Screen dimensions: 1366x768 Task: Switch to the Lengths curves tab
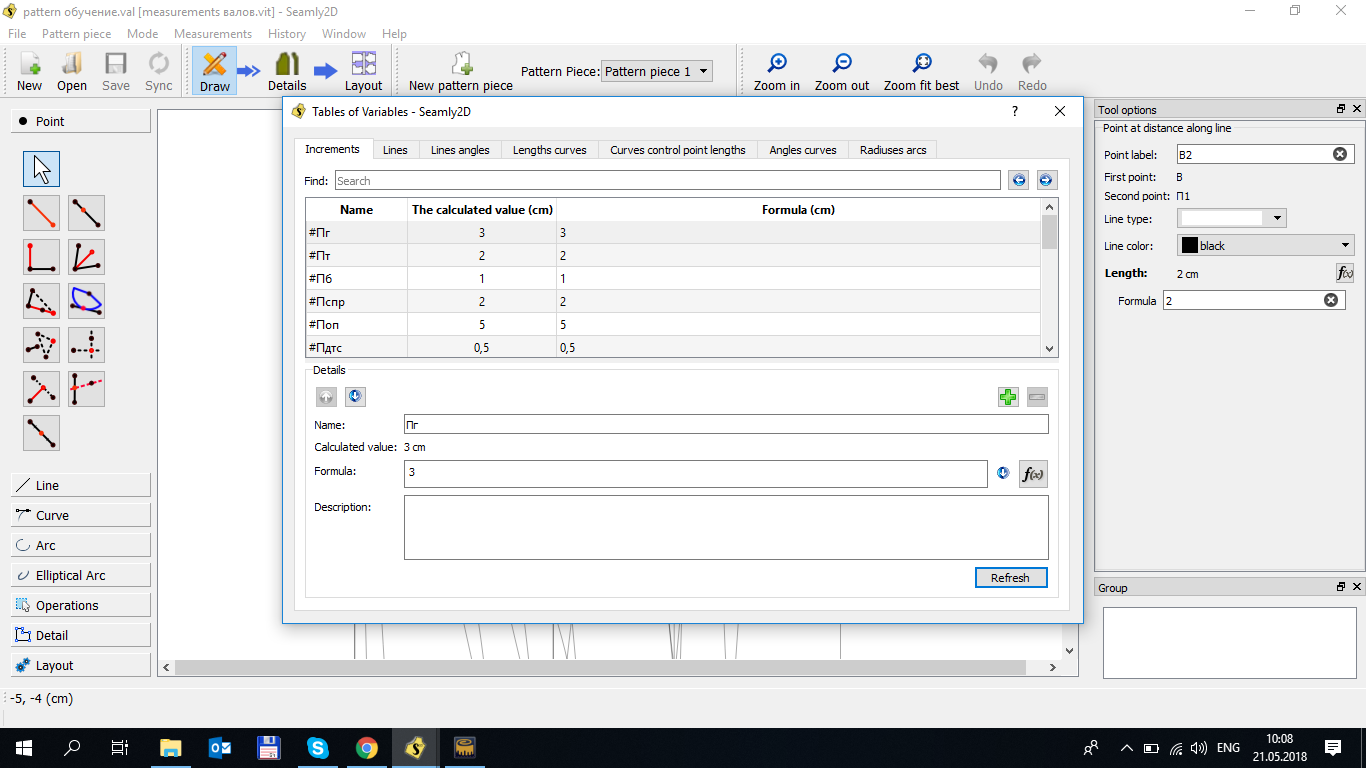pyautogui.click(x=549, y=150)
